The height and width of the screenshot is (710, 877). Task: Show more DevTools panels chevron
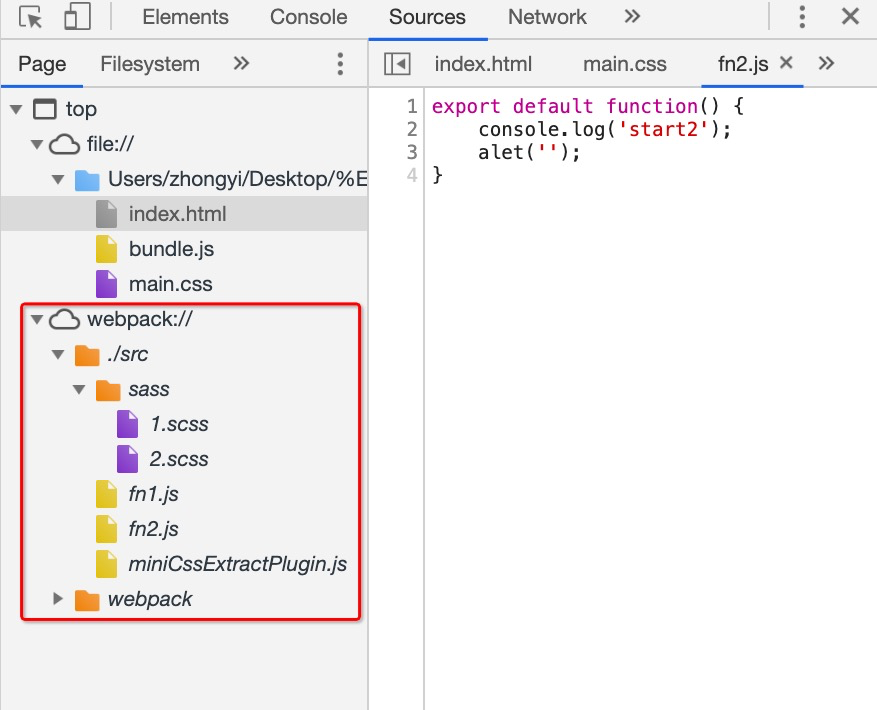coord(632,17)
